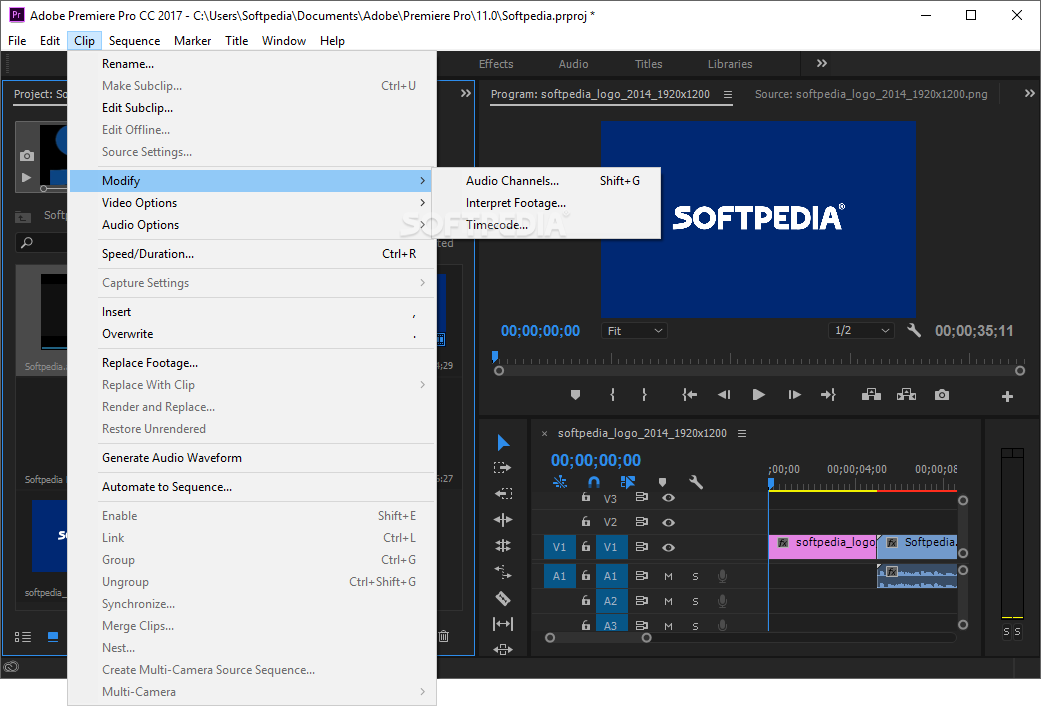The height and width of the screenshot is (706, 1041).
Task: Open the Fit zoom level dropdown
Action: tap(634, 331)
